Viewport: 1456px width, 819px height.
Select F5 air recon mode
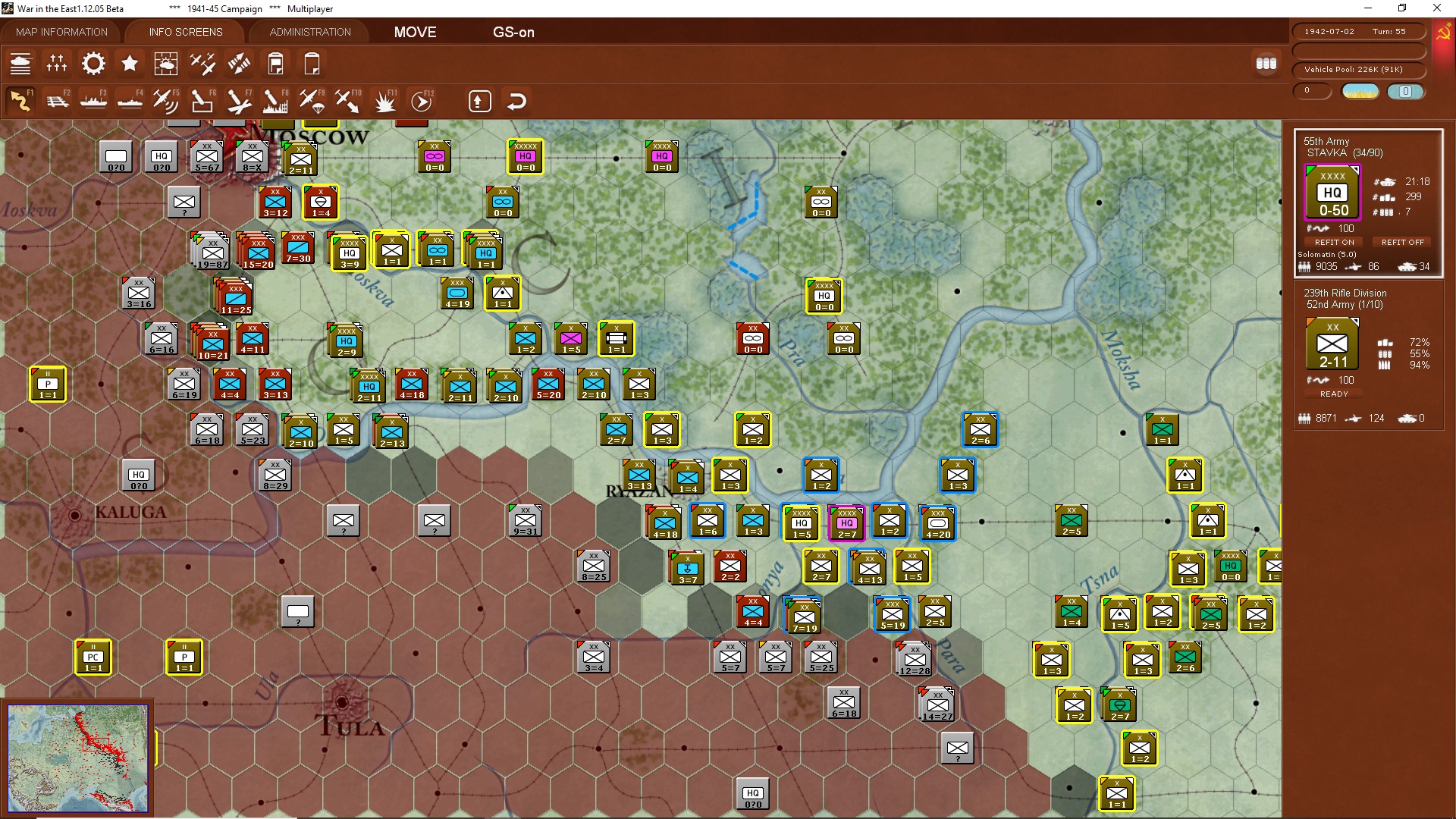(x=166, y=101)
